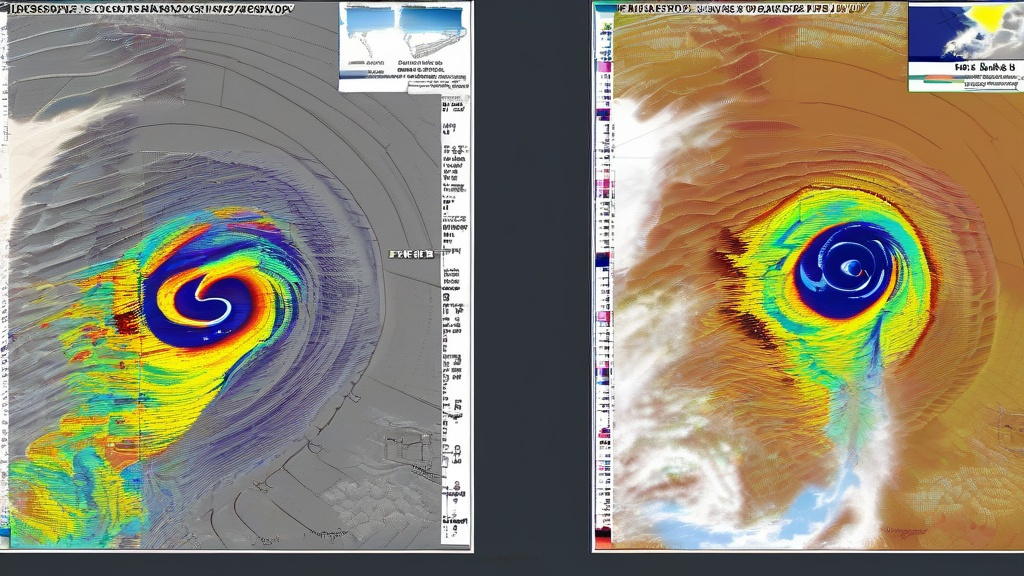The image size is (1024, 576).
Task: Select the building outline in left map's lower corner
Action: [406, 445]
